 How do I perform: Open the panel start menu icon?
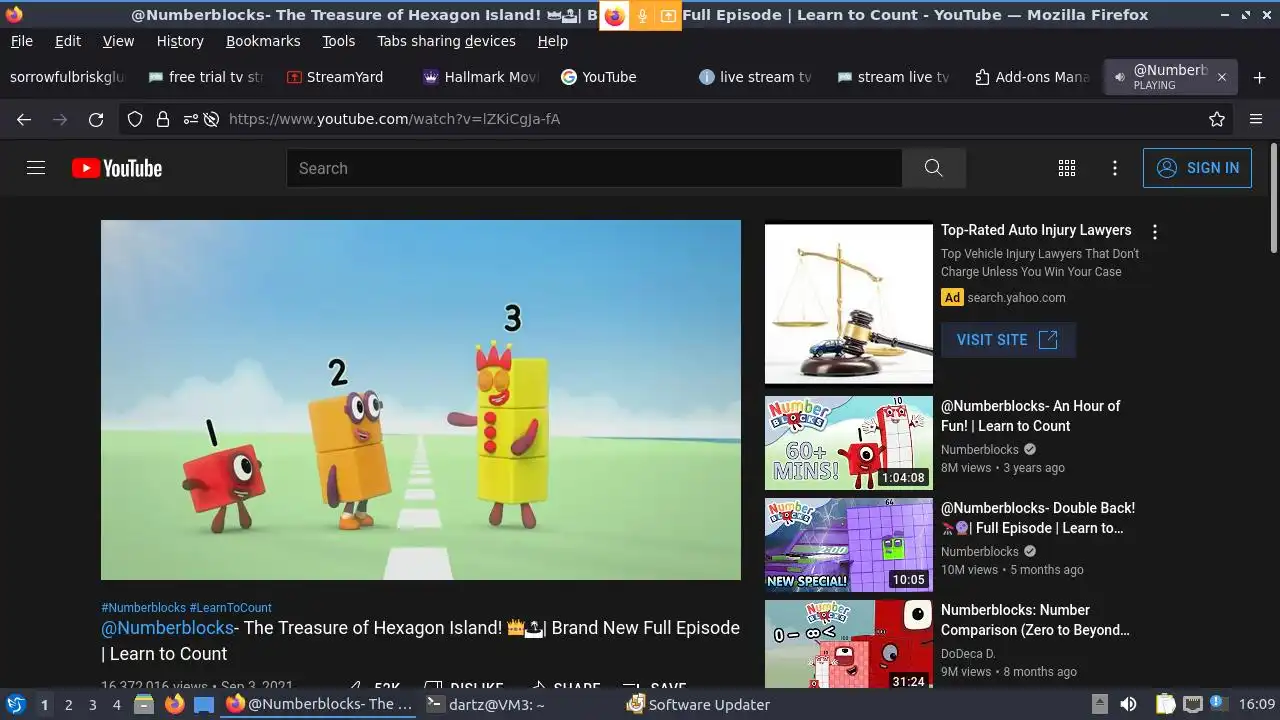[x=16, y=704]
